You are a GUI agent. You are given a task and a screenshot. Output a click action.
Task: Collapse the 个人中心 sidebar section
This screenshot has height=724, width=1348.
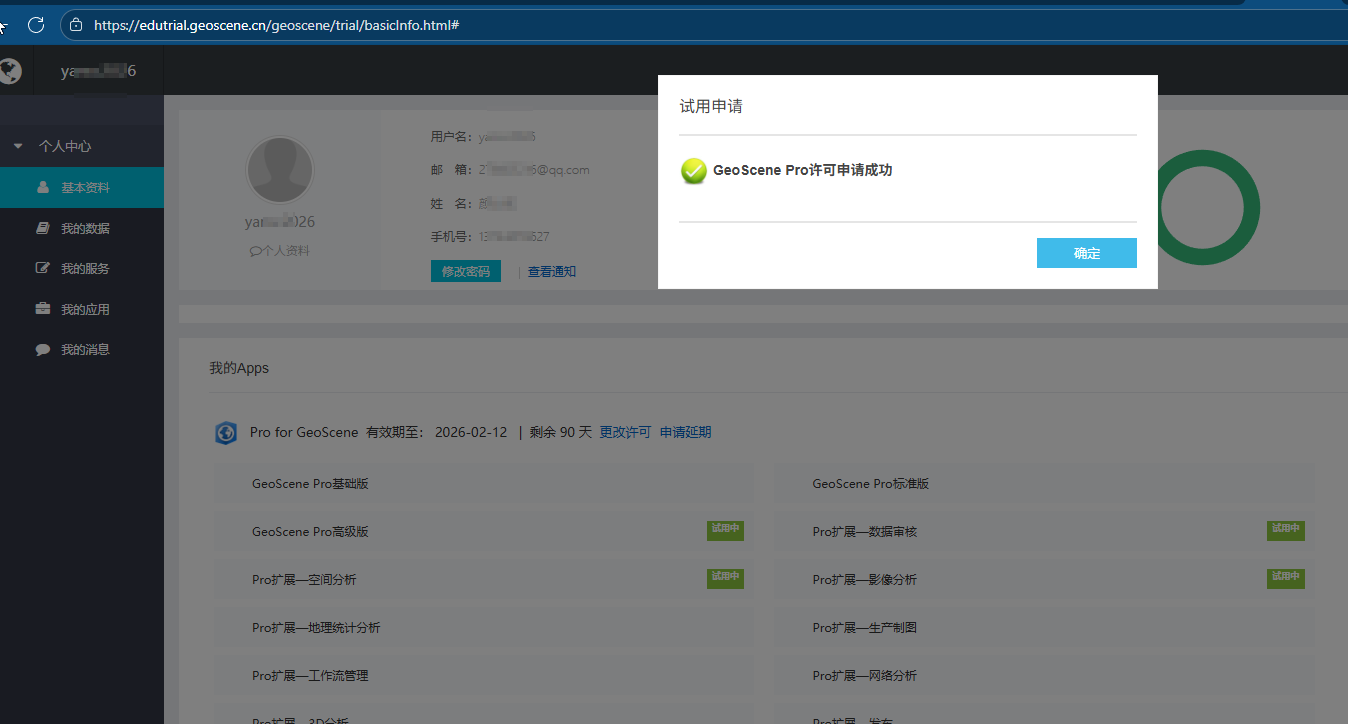18,146
